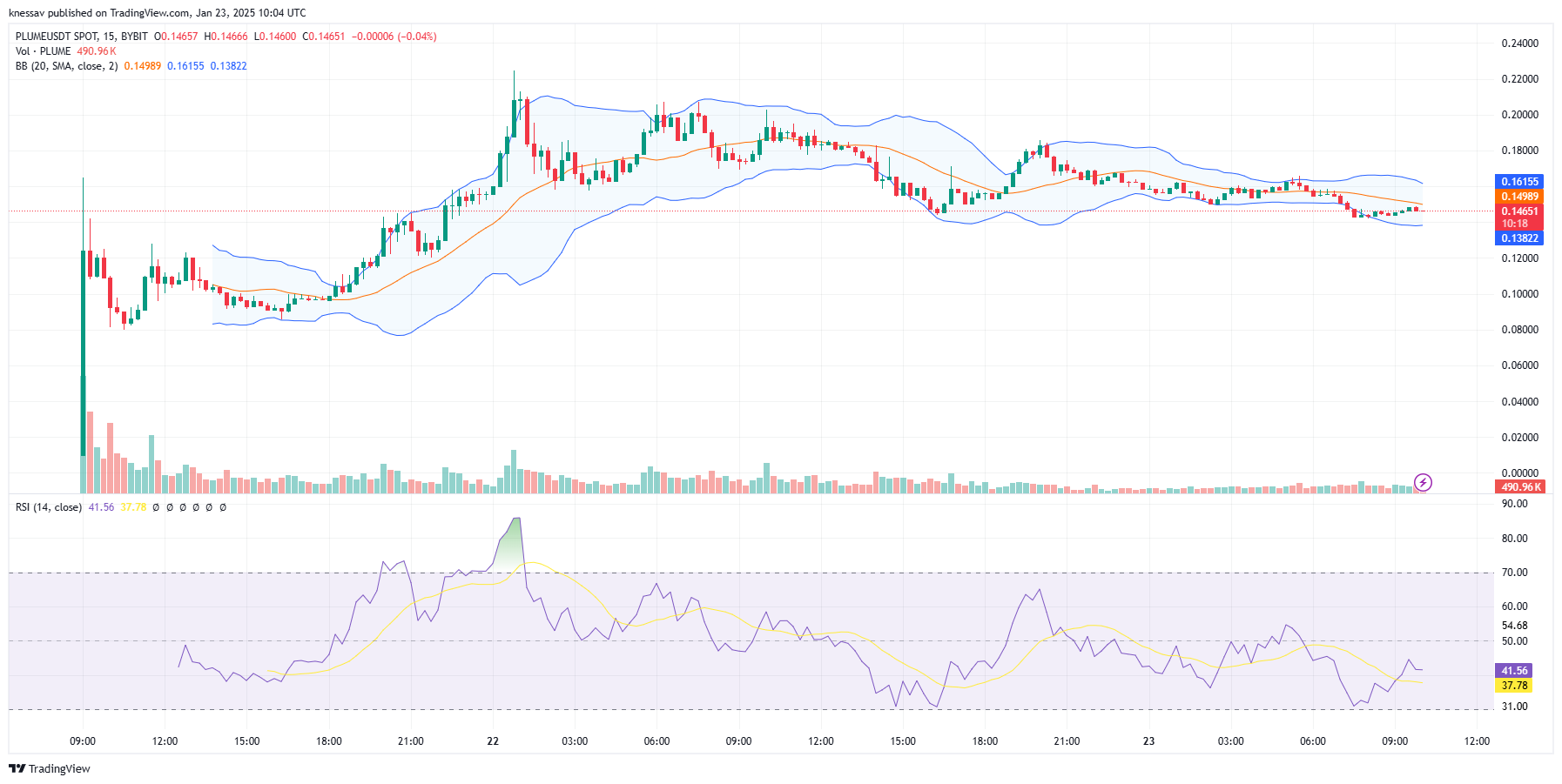Image resolution: width=1562 pixels, height=784 pixels.
Task: Click the purple 41.56 RSI scale label
Action: click(x=1514, y=671)
